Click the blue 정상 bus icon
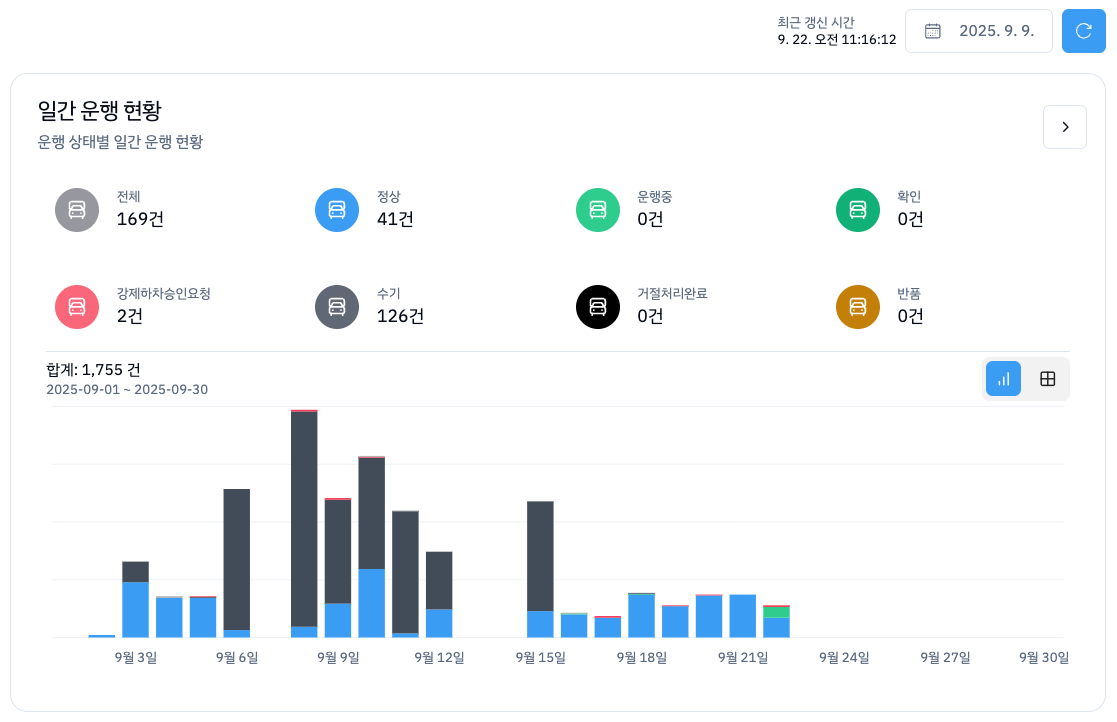Image resolution: width=1117 pixels, height=722 pixels. coord(337,210)
